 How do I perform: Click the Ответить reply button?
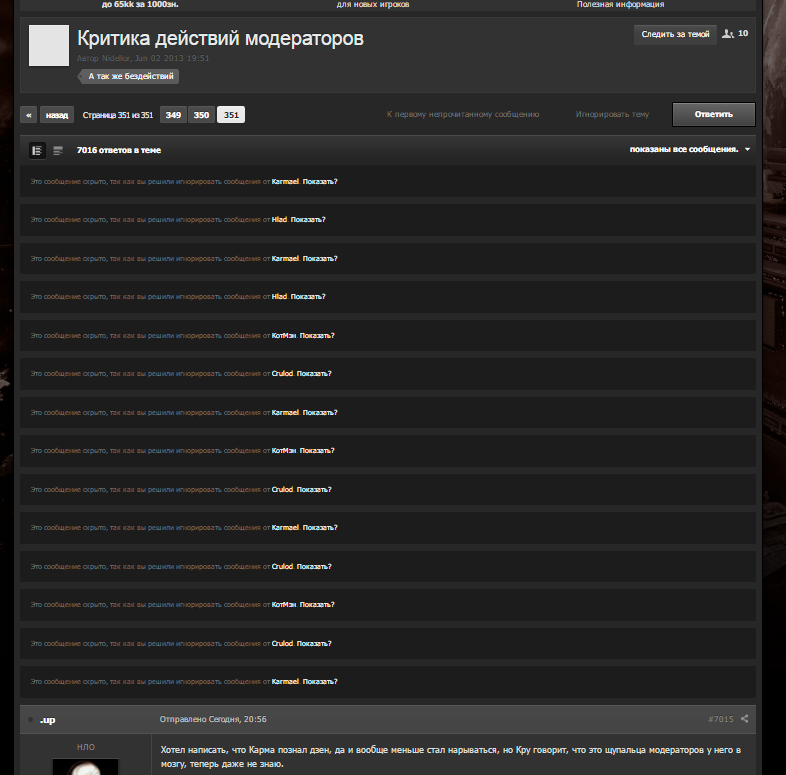click(x=714, y=114)
